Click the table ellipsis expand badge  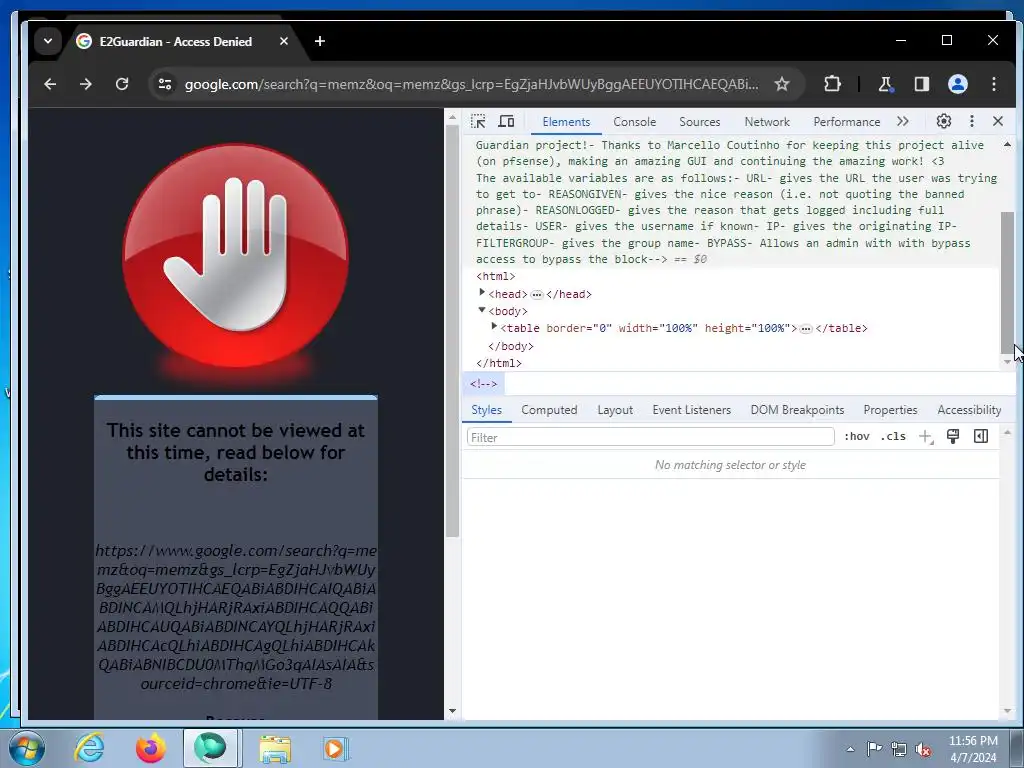(x=806, y=328)
